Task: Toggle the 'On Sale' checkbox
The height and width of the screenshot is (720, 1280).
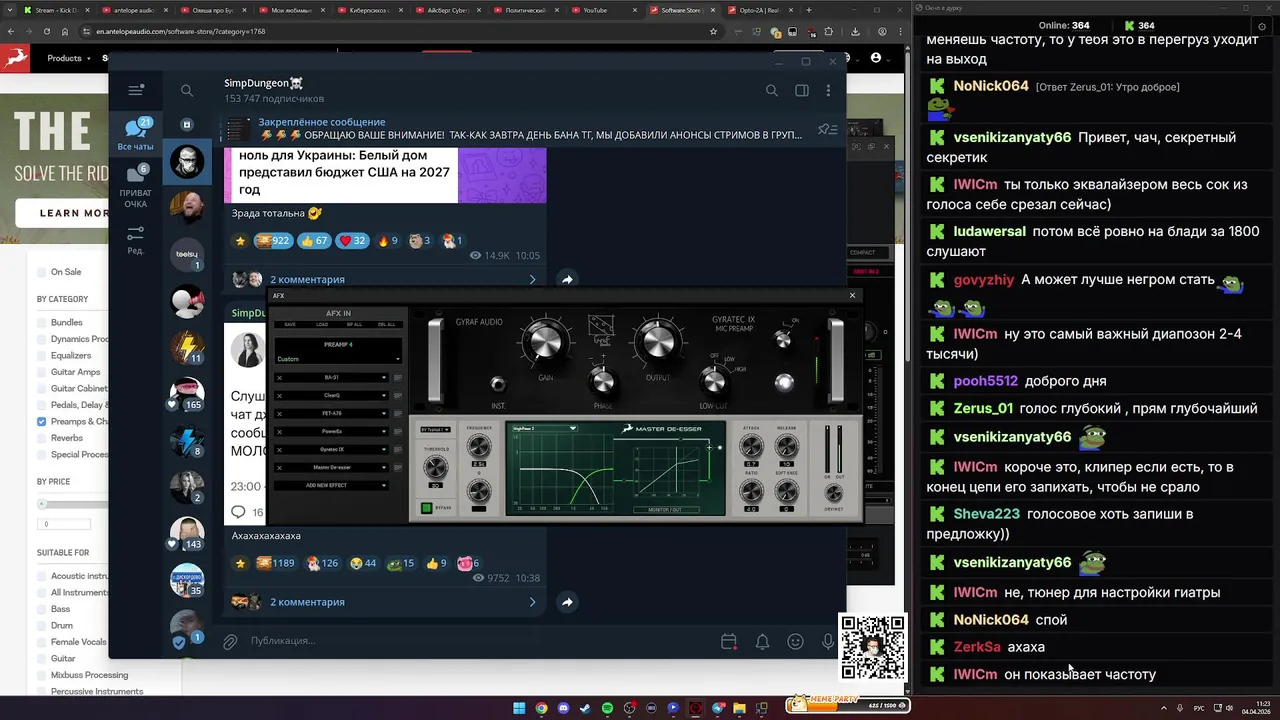Action: 41,272
